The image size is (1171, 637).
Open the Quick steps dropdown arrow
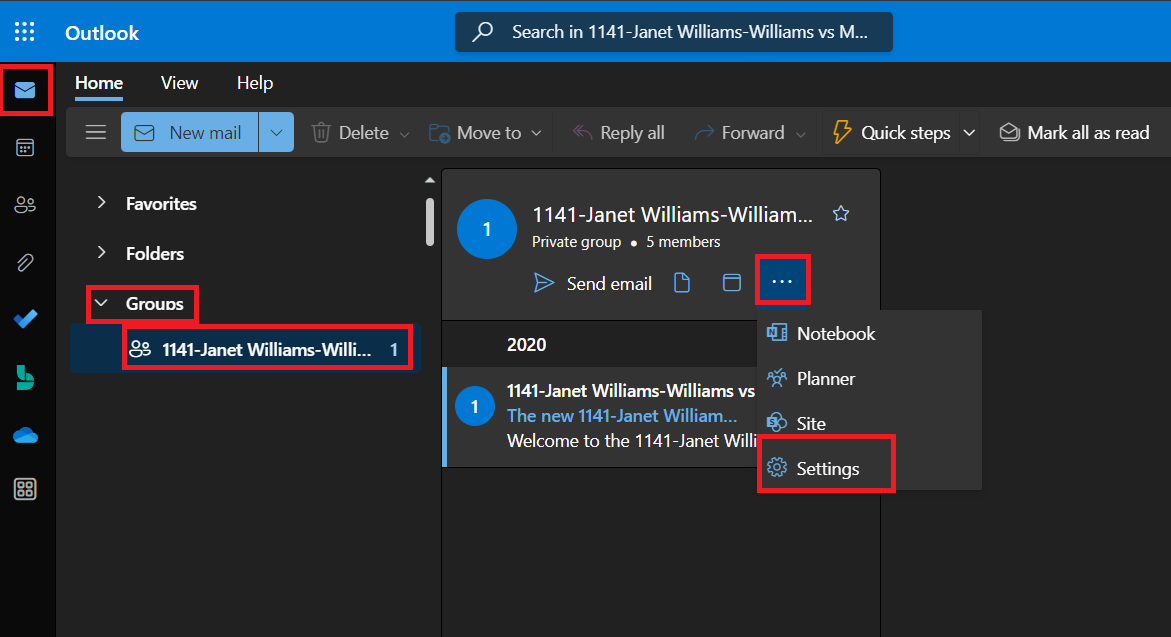coord(968,133)
